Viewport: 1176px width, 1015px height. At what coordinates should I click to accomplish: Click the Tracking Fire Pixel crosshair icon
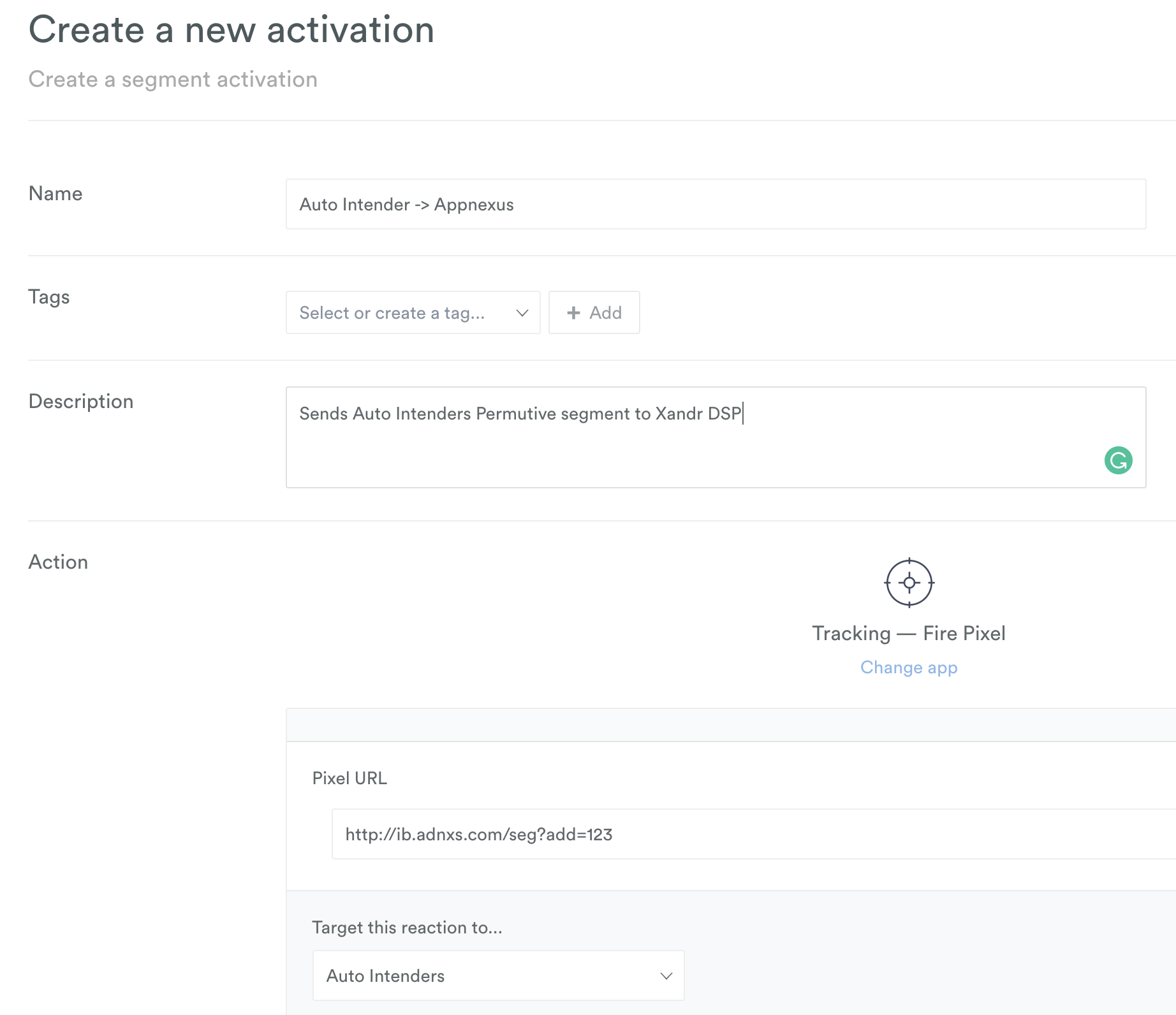909,583
